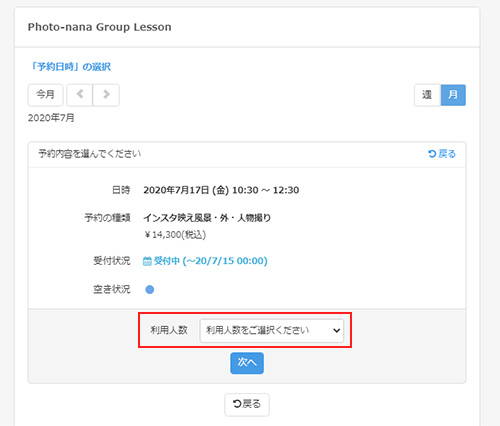Click the undo arrow icon in bottom 戻る button
This screenshot has width=500, height=426.
pyautogui.click(x=237, y=404)
